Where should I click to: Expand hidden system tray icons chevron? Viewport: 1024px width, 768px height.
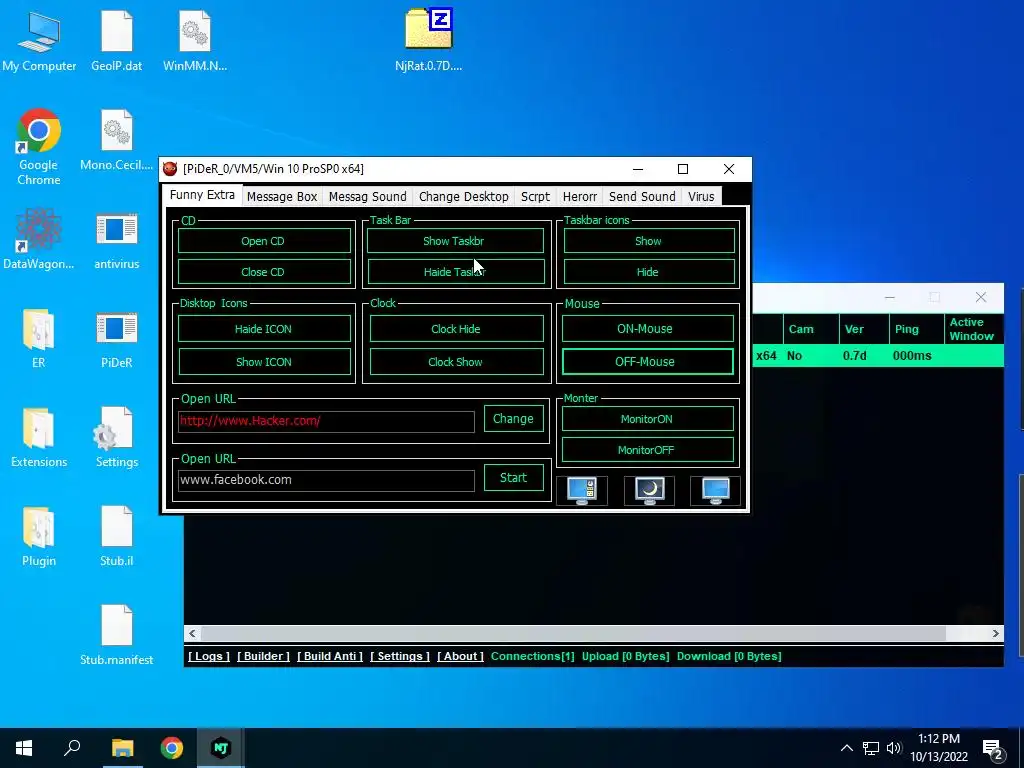[x=846, y=748]
